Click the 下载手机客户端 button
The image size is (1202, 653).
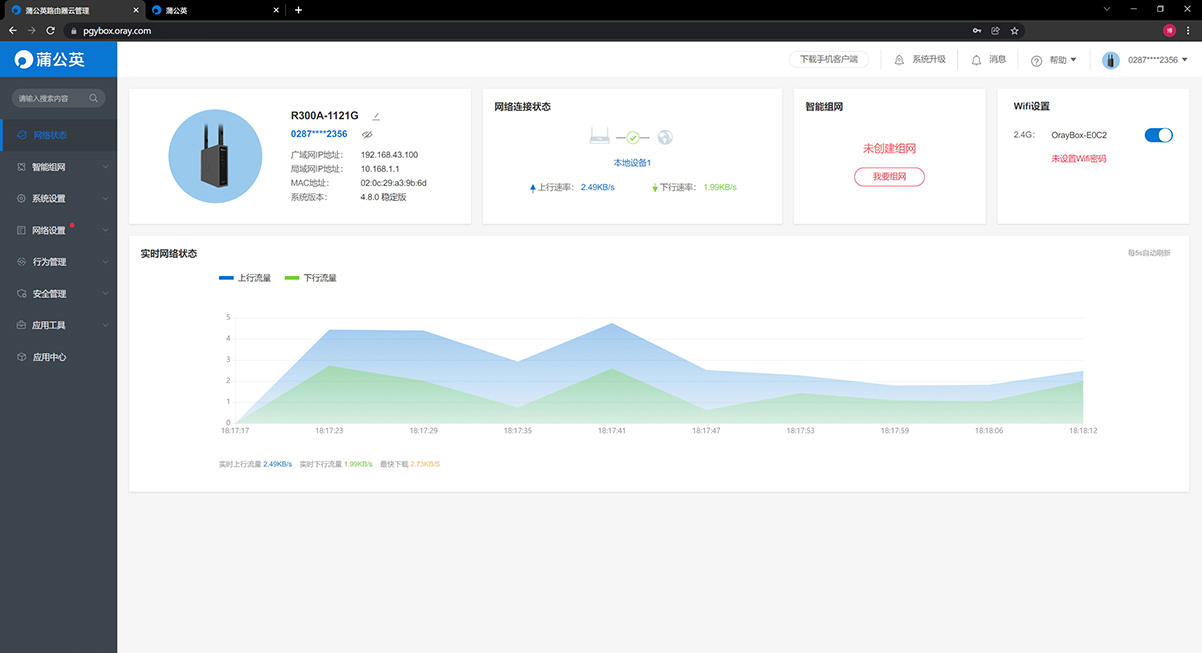click(829, 60)
